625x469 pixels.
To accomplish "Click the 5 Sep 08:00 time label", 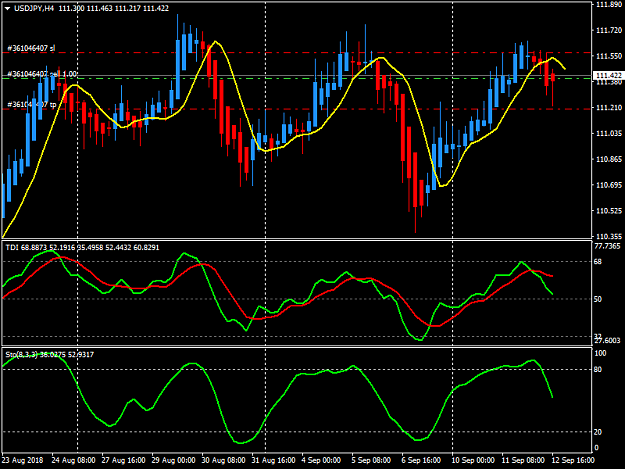I will coord(371,460).
